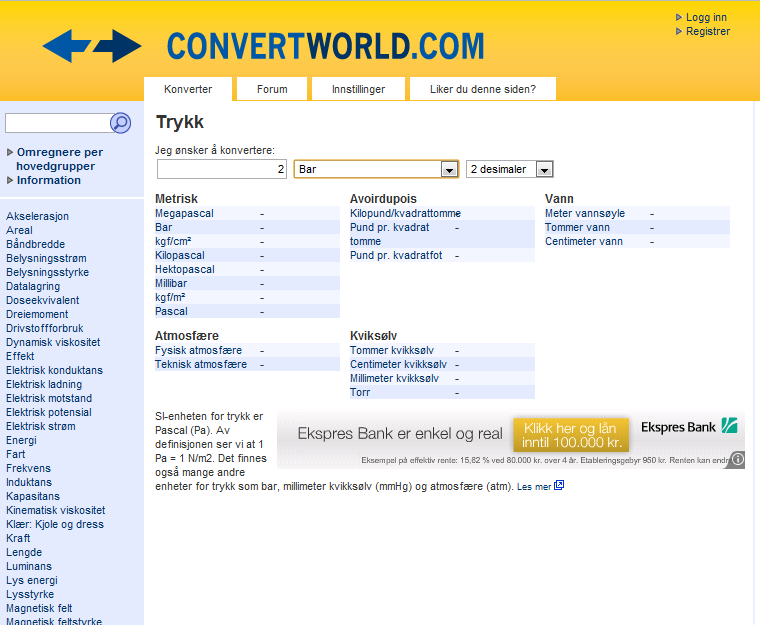Click the CONVERTWORLD.COM site title
This screenshot has width=760, height=625.
point(325,47)
